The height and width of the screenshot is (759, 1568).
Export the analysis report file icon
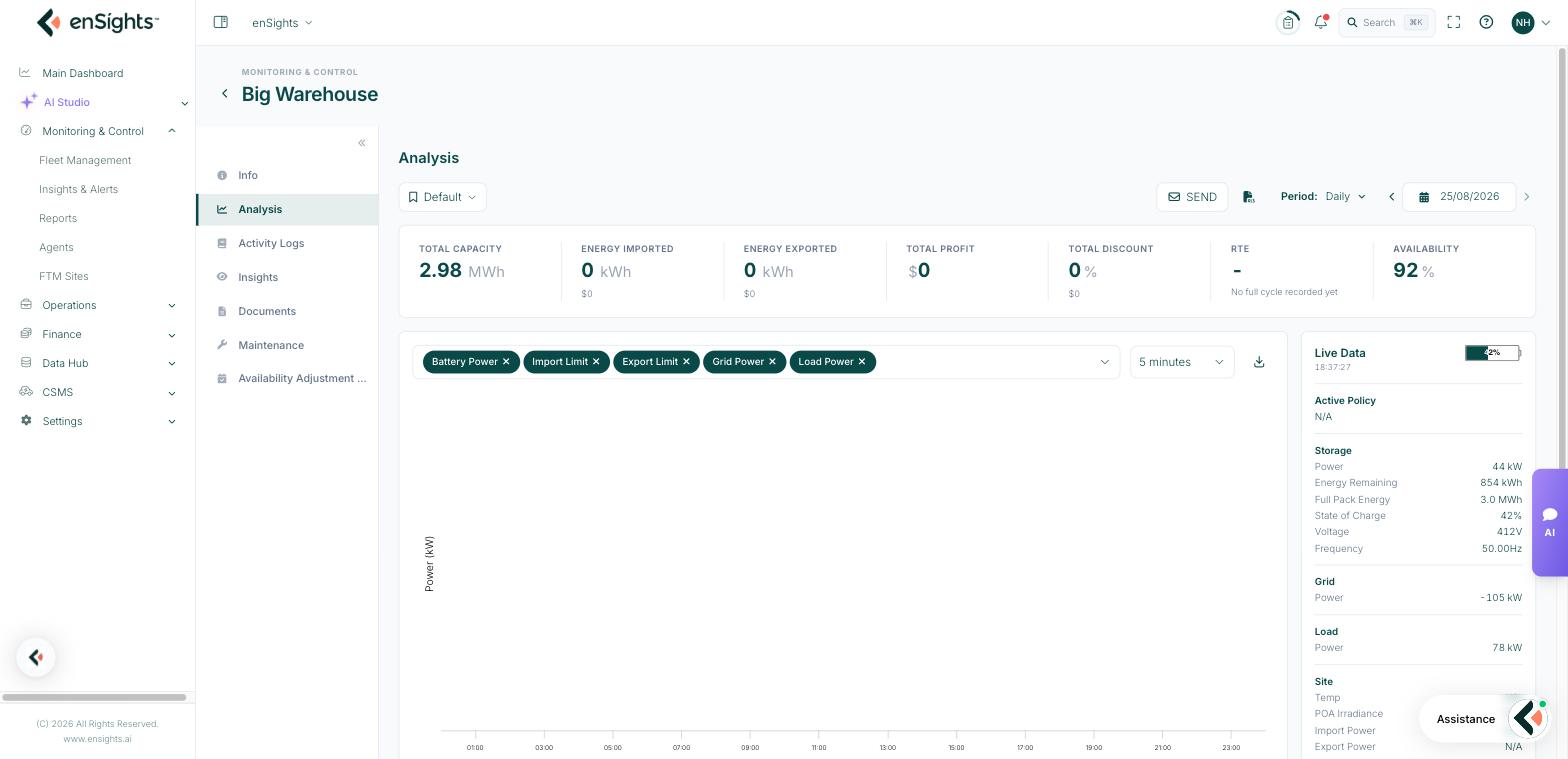(x=1249, y=197)
